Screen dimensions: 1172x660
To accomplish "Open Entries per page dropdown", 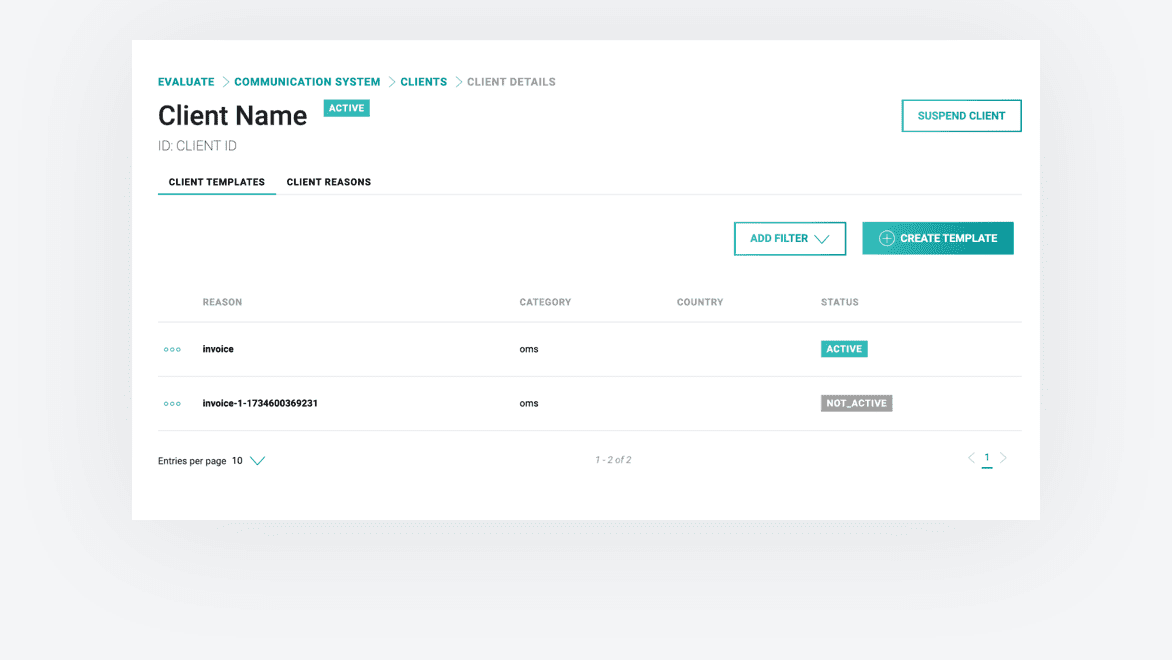I will tap(257, 461).
